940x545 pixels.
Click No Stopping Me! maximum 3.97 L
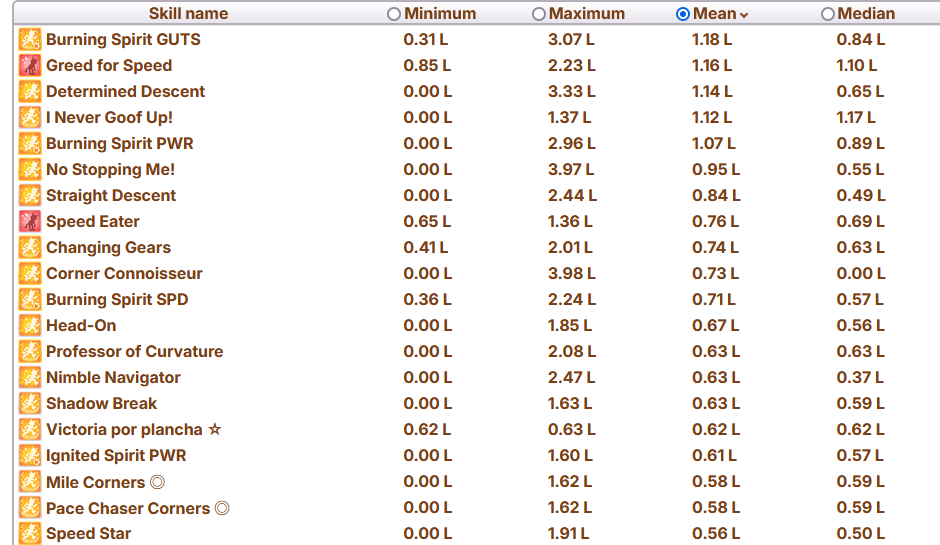tap(571, 170)
